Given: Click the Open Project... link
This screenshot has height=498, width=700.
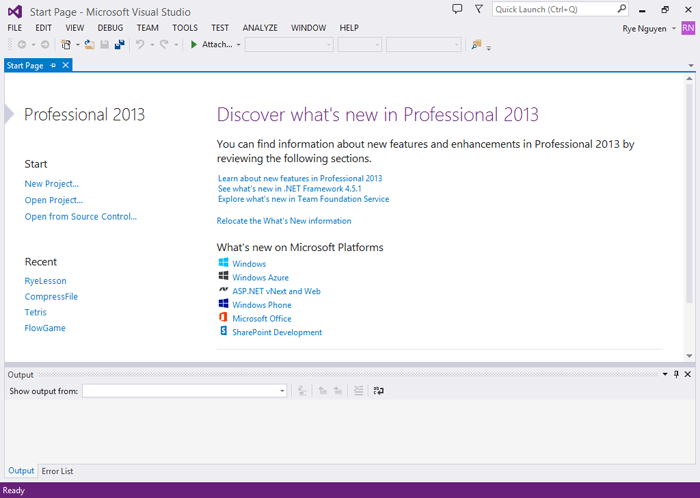Looking at the screenshot, I should pos(54,200).
